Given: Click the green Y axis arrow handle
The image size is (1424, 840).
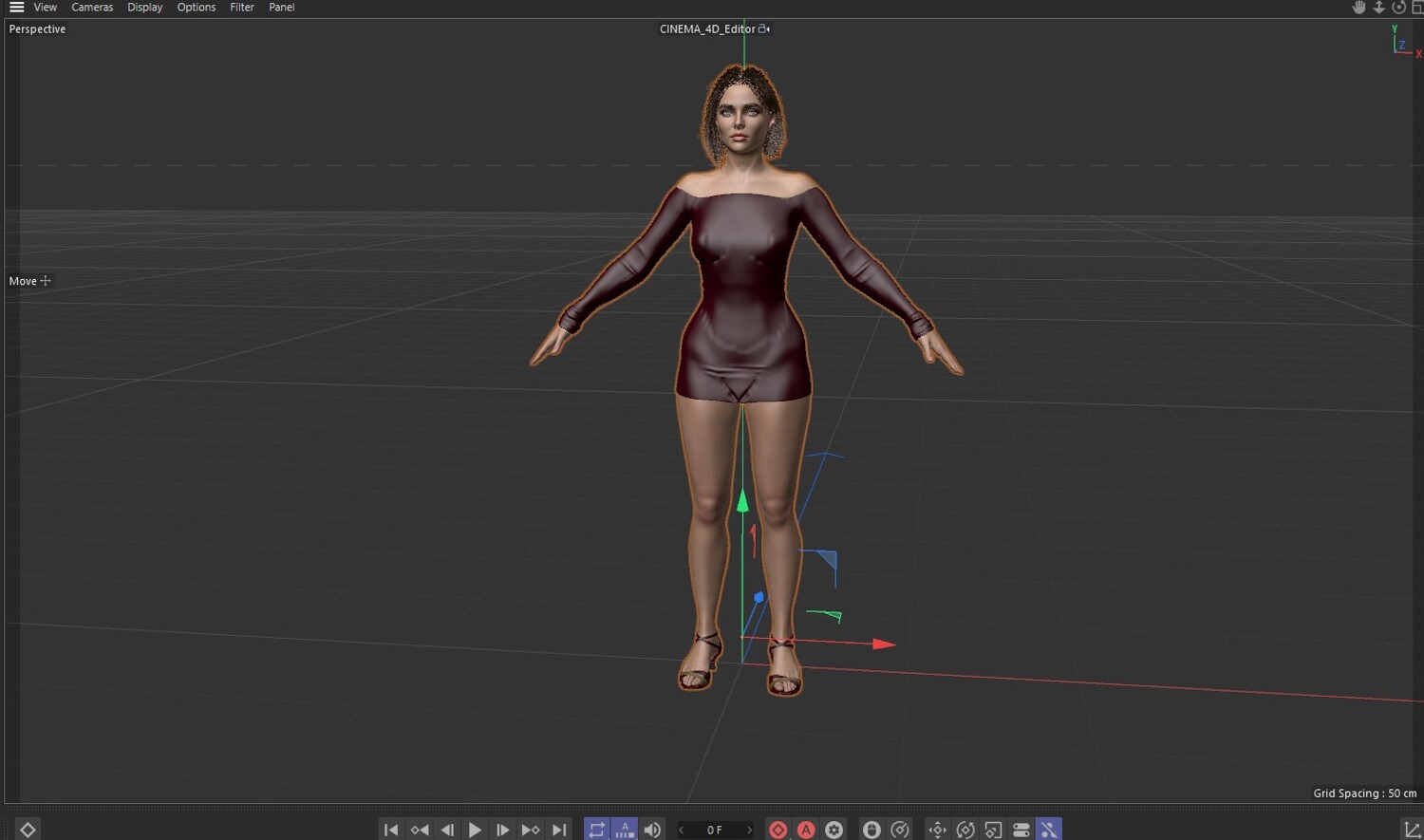Looking at the screenshot, I should (742, 500).
